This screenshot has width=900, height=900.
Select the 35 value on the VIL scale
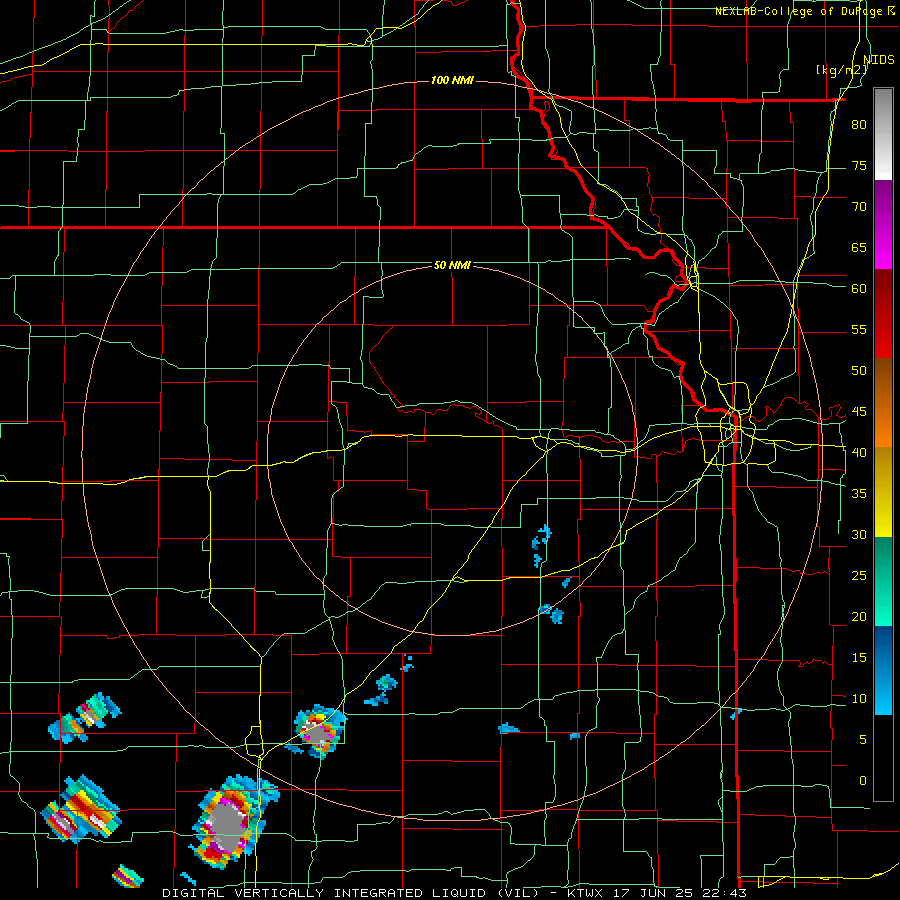click(859, 494)
